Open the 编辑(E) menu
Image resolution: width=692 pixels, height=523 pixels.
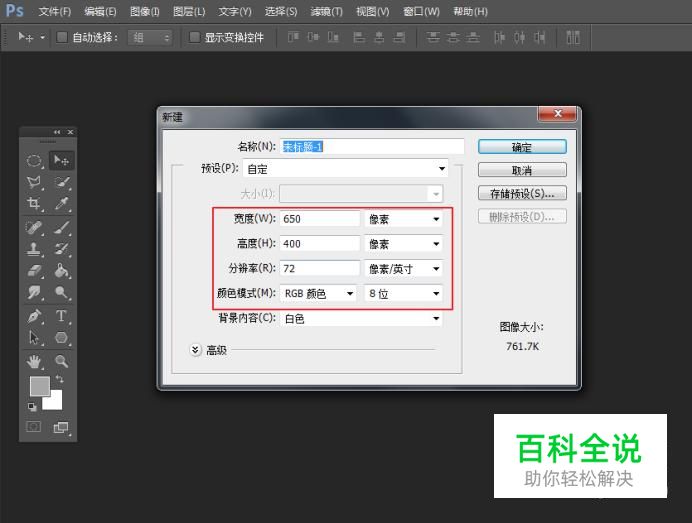coord(100,11)
